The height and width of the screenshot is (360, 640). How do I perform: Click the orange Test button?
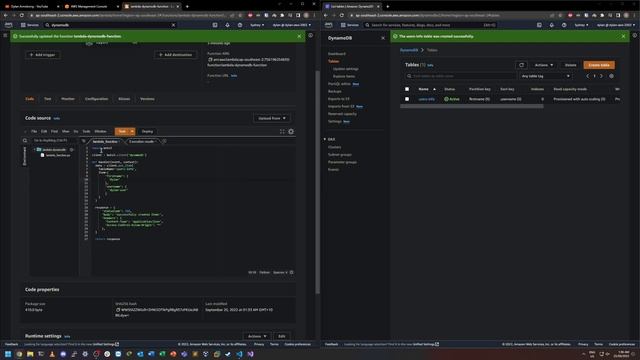pos(122,131)
